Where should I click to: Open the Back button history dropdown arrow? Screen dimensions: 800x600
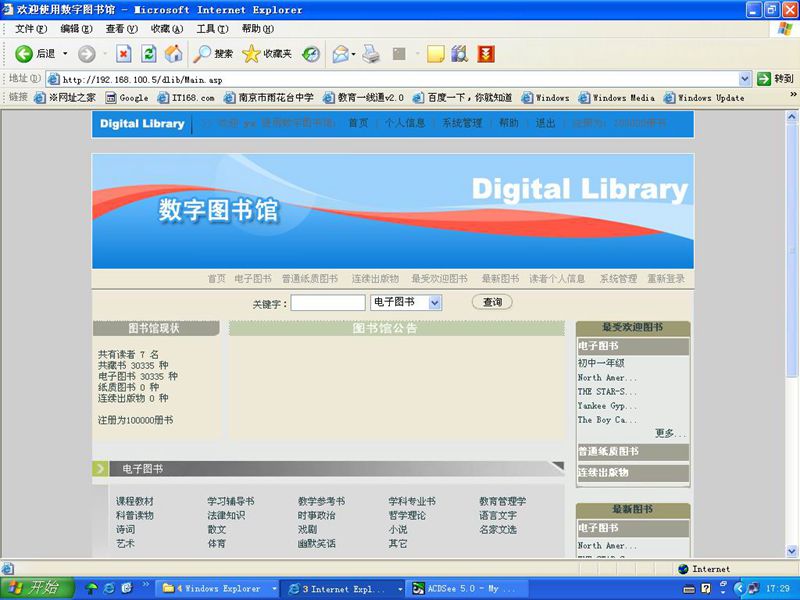pyautogui.click(x=66, y=54)
